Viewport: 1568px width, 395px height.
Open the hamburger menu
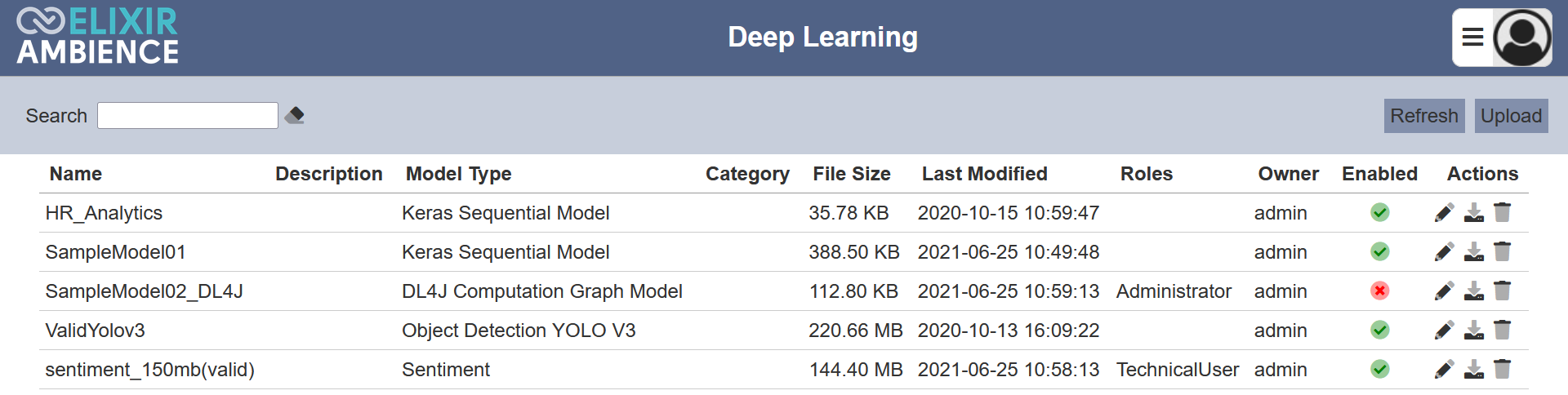pos(1472,38)
